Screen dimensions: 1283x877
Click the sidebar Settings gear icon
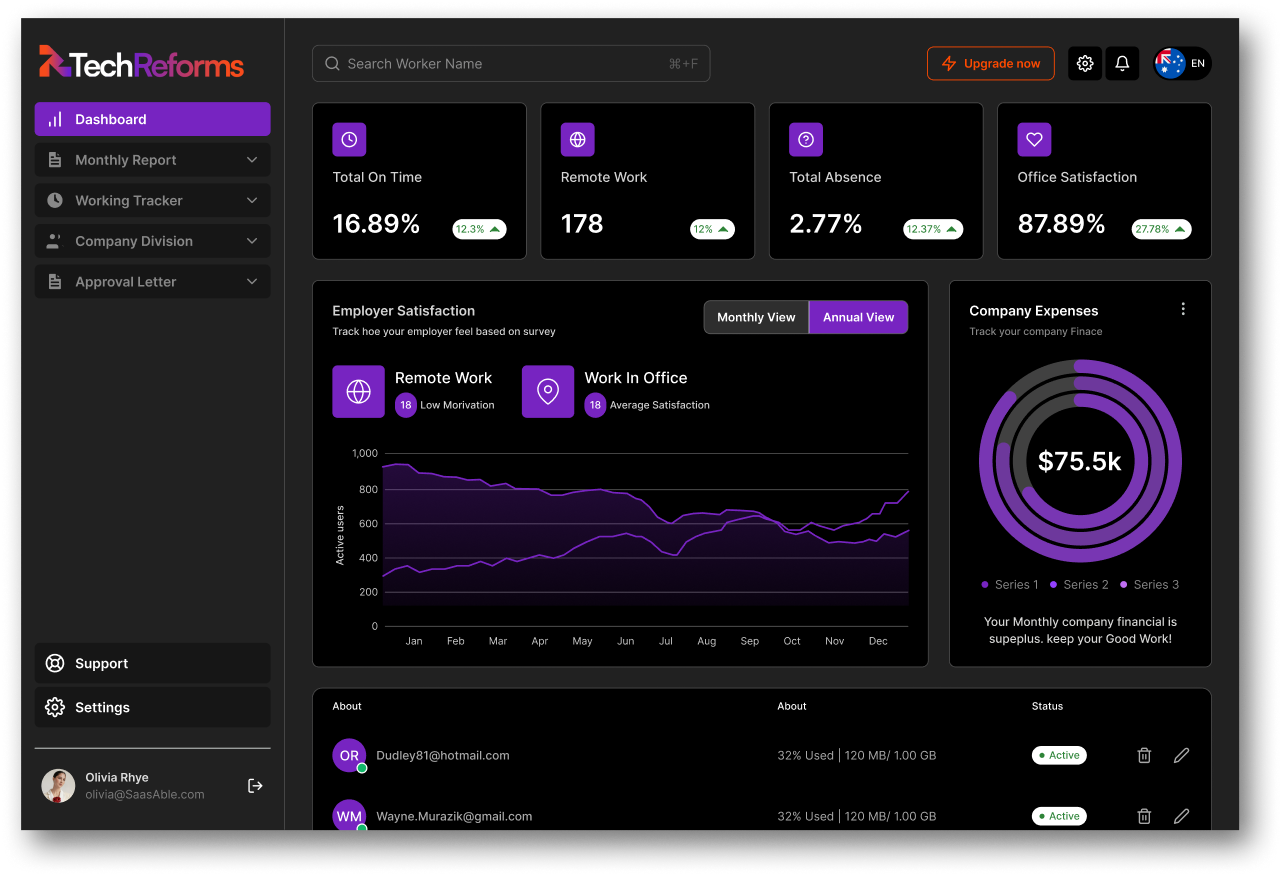(55, 707)
